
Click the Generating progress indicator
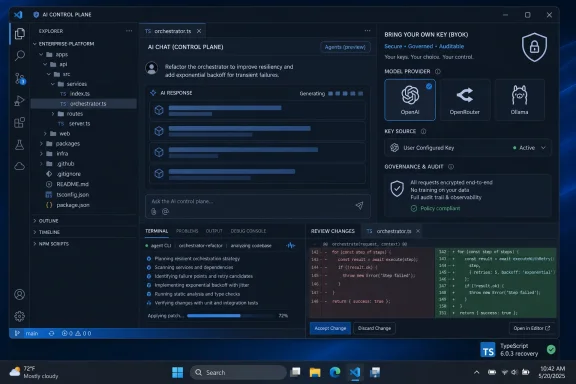[331, 93]
